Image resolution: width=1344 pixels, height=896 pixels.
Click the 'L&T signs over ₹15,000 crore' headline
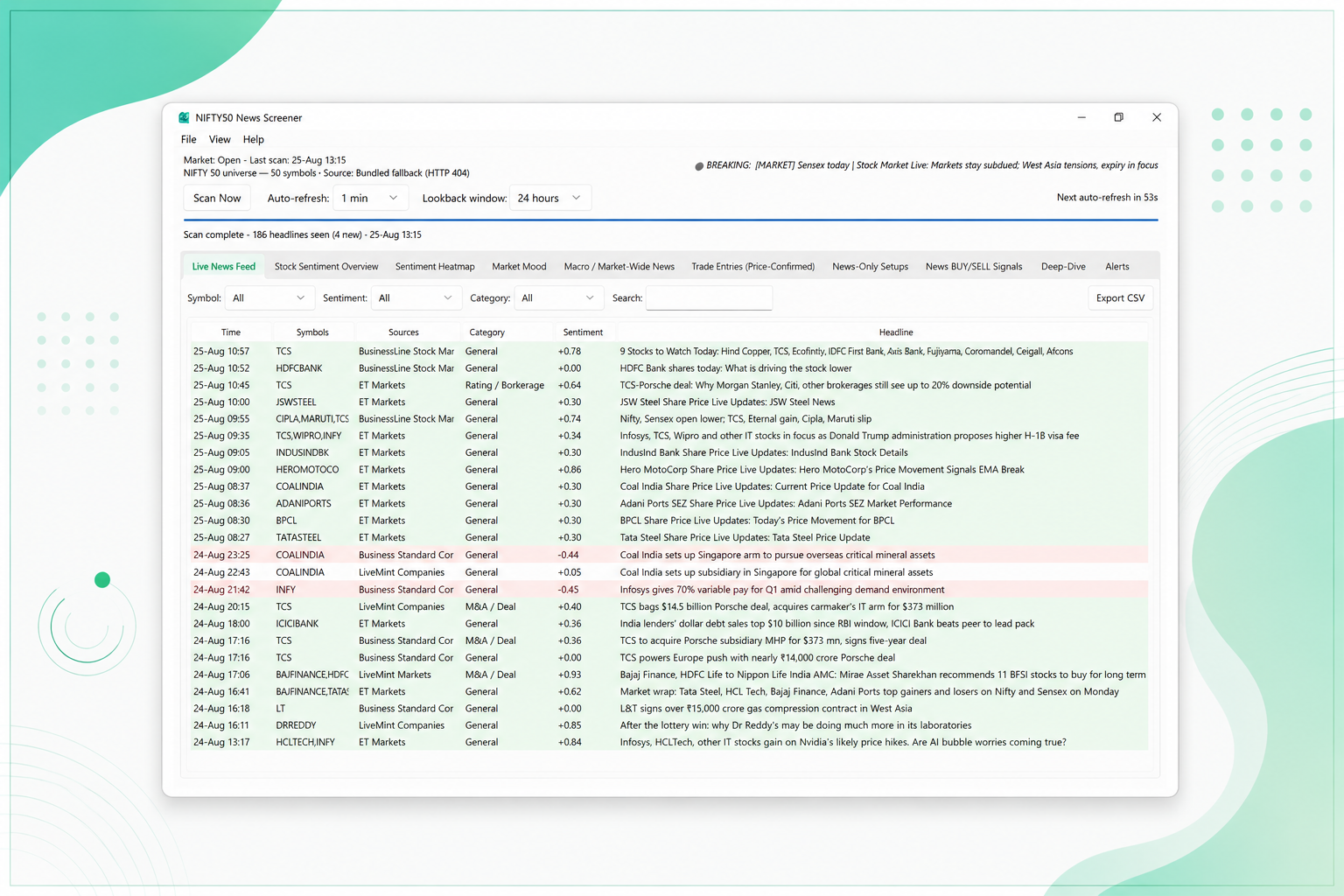point(766,709)
